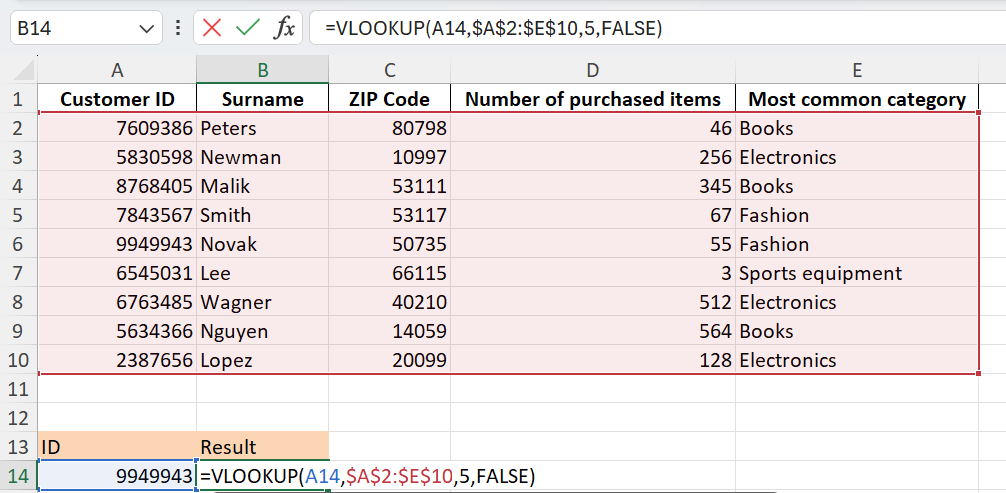Select row 5 header
Image resolution: width=1006 pixels, height=493 pixels.
pyautogui.click(x=19, y=215)
